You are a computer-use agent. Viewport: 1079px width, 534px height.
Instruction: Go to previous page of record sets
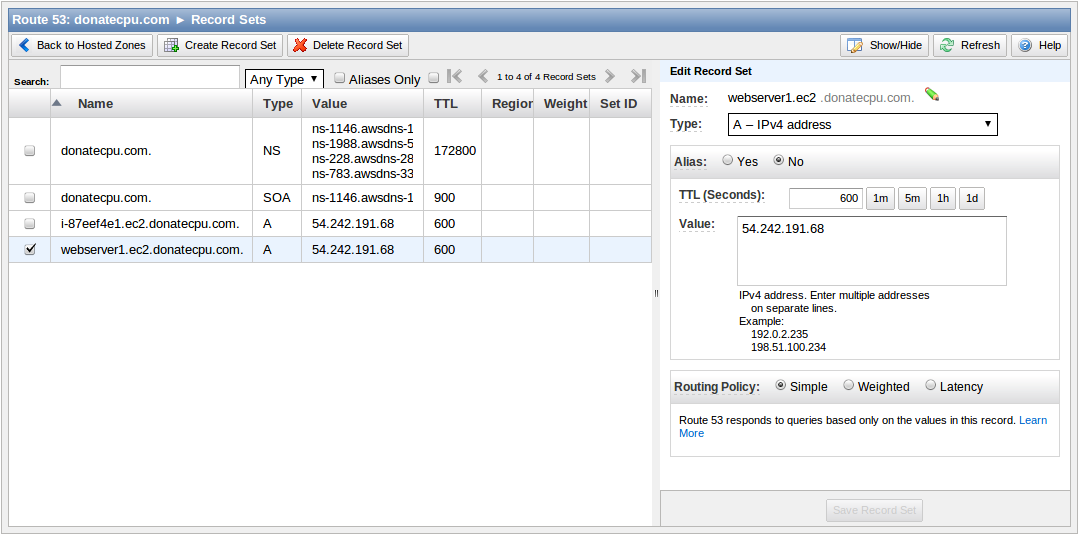tap(482, 76)
